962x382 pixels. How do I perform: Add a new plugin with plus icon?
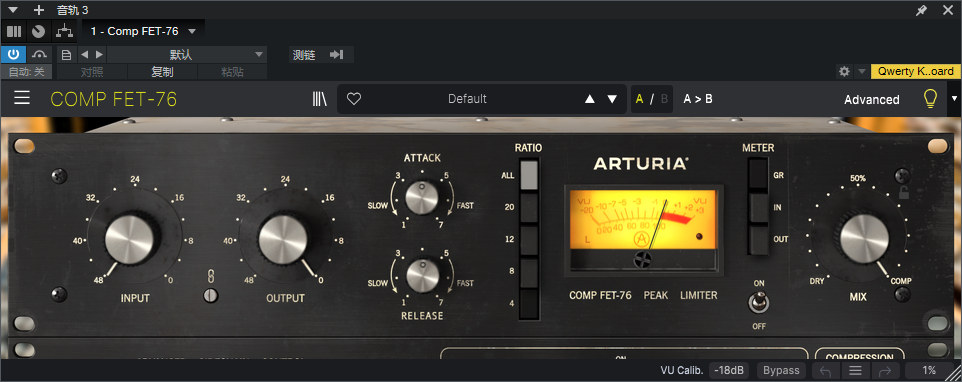click(39, 10)
